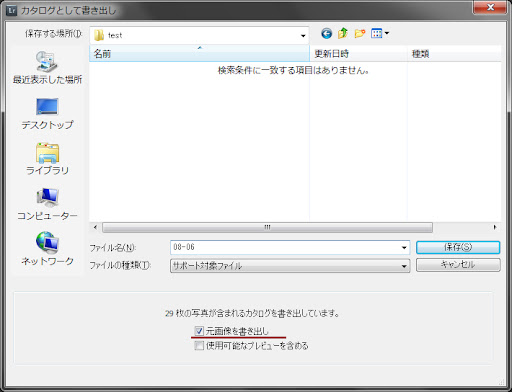Click the test folder icon in location box
This screenshot has height=392, width=512.
click(99, 35)
